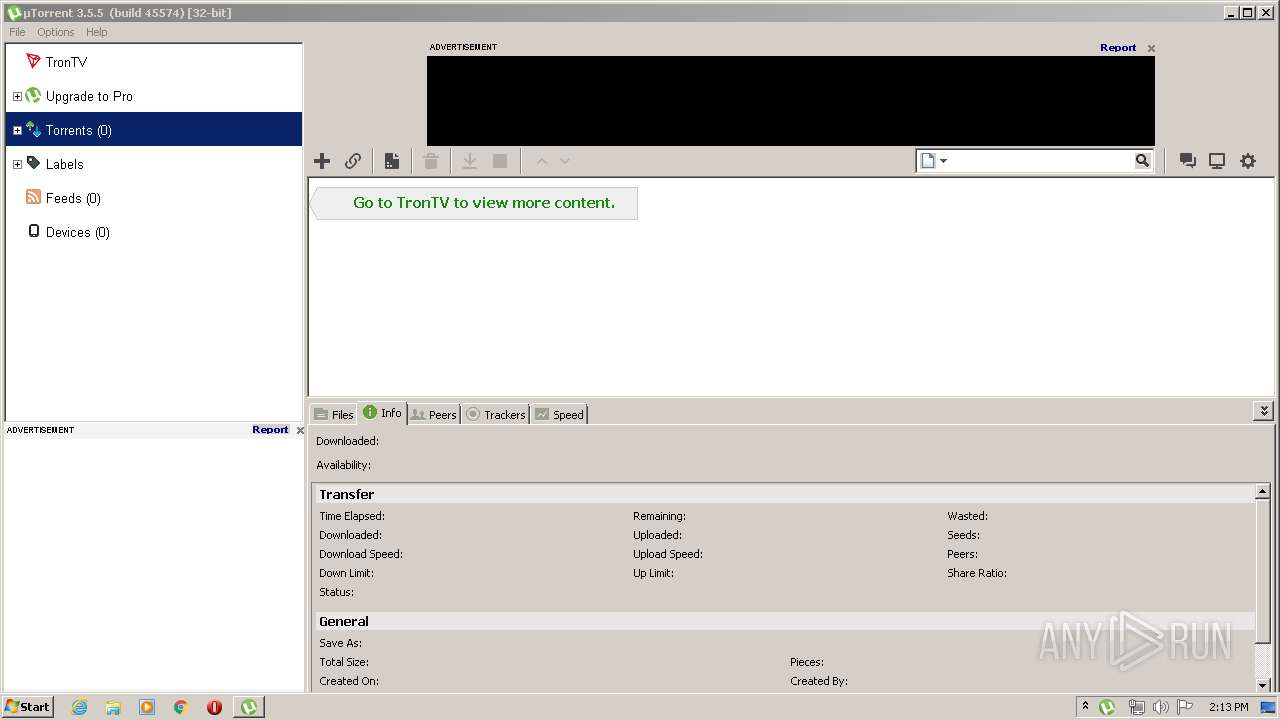Expand the Torrents tree node
1280x720 pixels.
click(x=17, y=131)
